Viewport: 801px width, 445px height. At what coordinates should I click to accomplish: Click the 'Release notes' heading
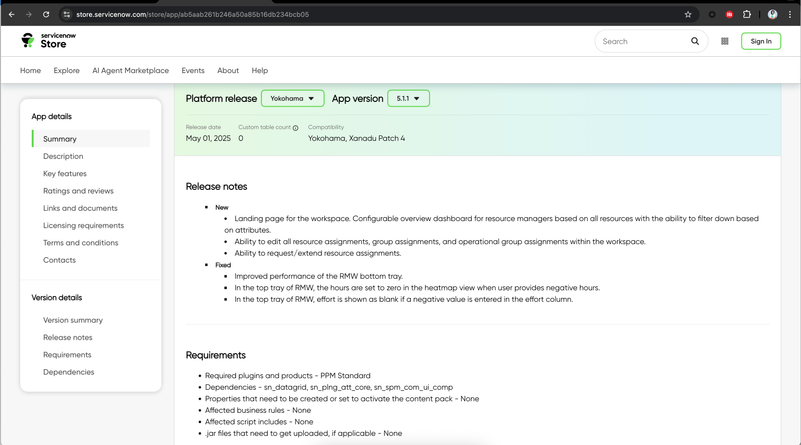tap(216, 186)
